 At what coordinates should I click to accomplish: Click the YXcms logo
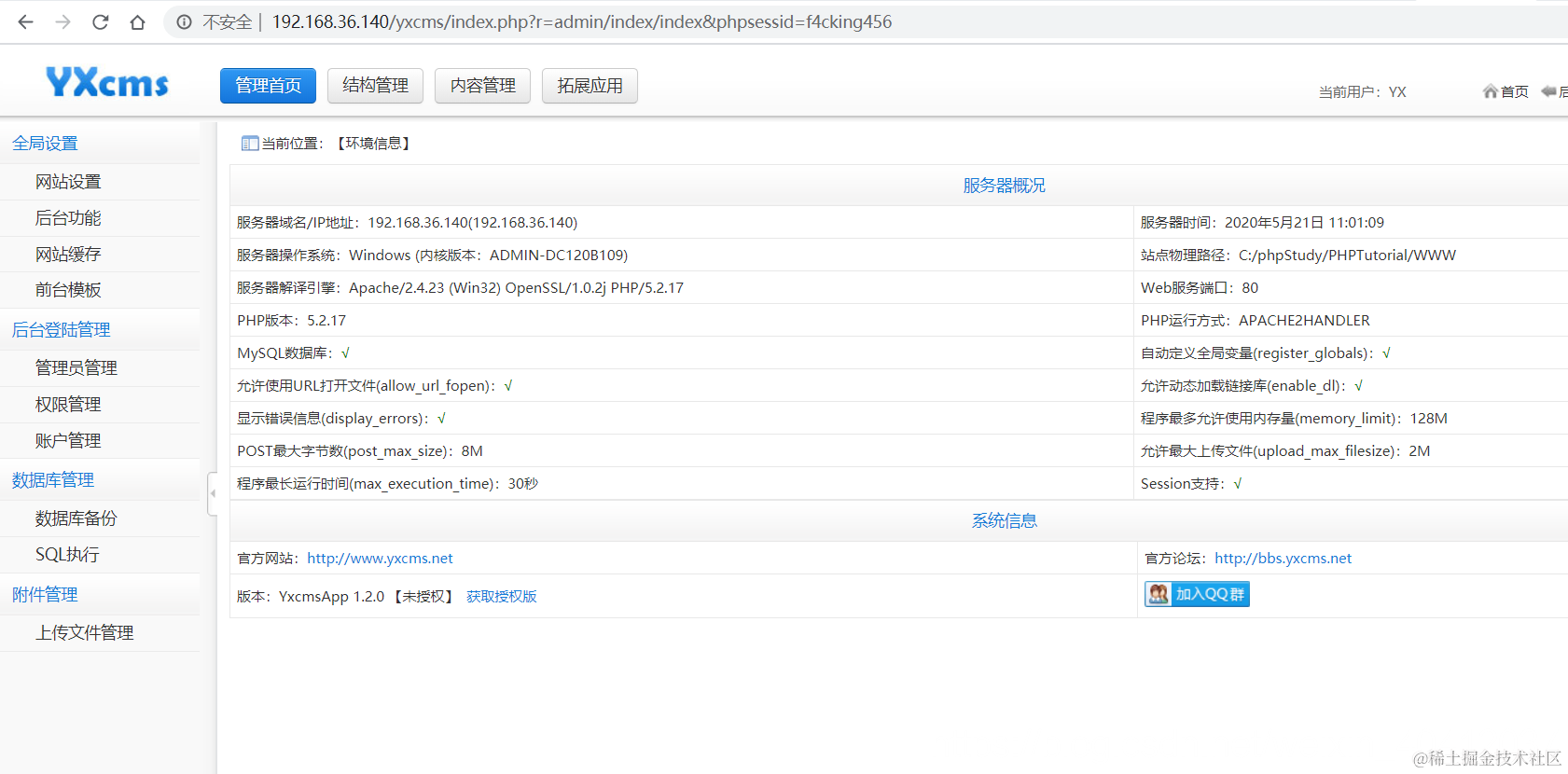click(x=107, y=84)
